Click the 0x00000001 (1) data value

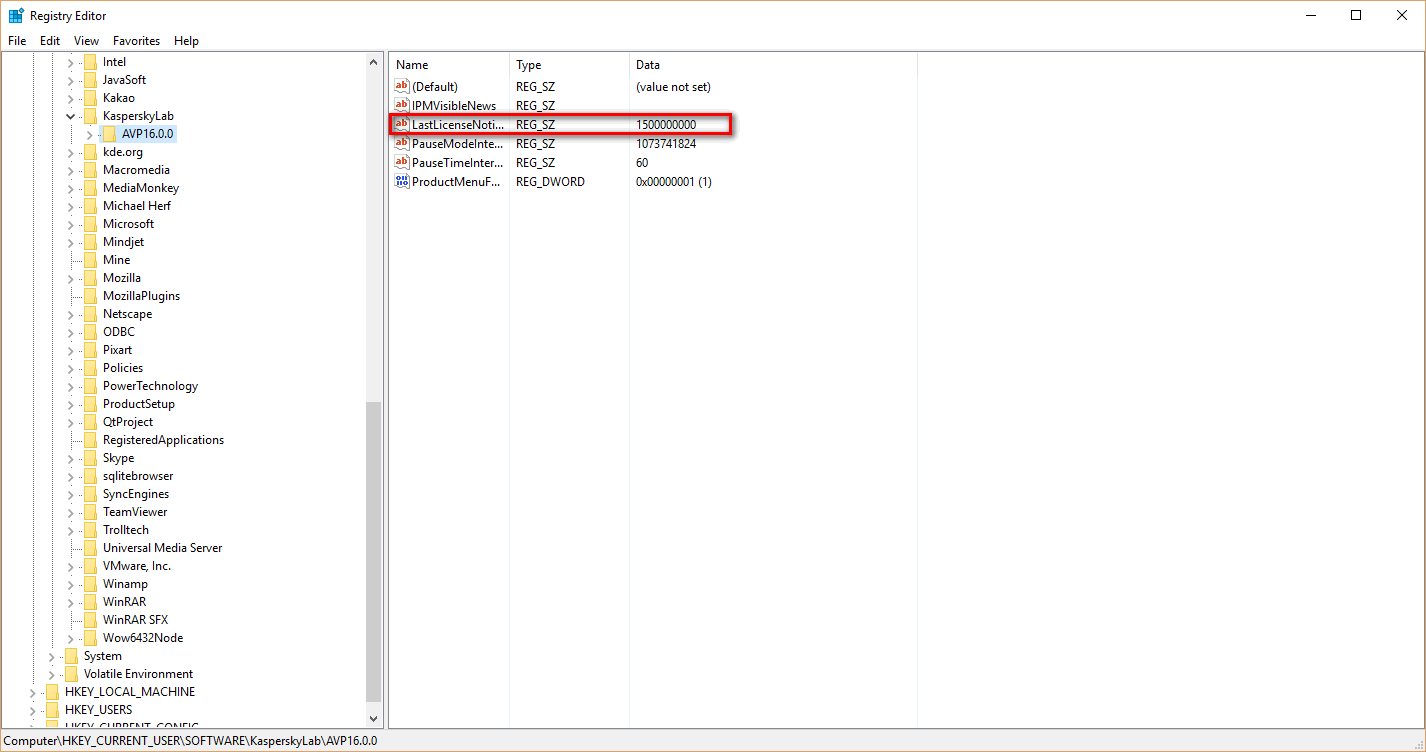tap(674, 182)
